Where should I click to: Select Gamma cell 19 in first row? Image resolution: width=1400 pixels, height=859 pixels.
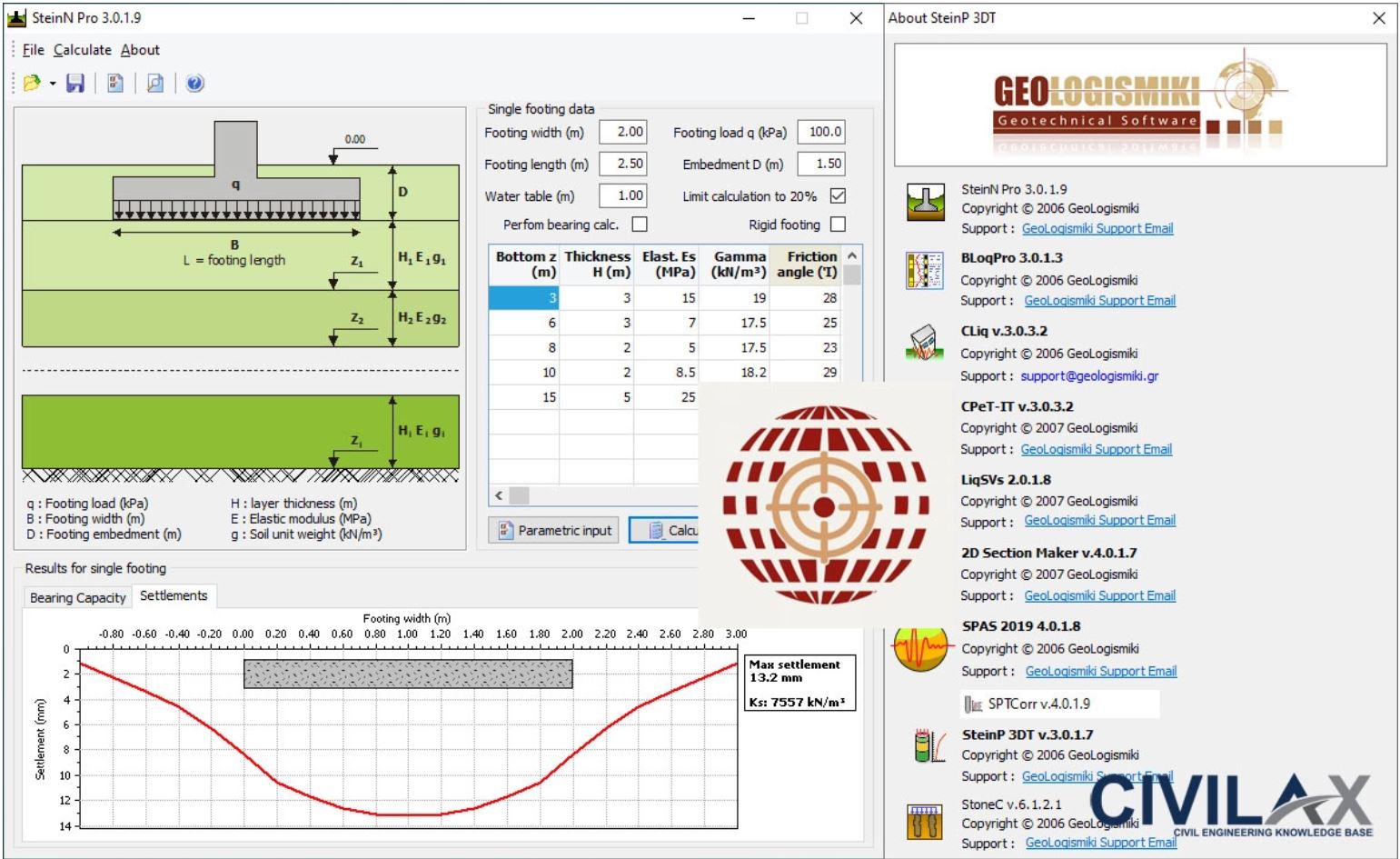pos(734,297)
